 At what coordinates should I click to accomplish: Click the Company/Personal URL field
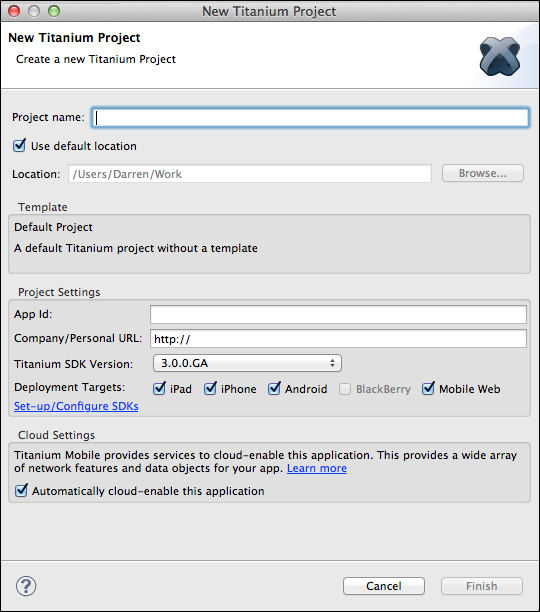pos(338,339)
